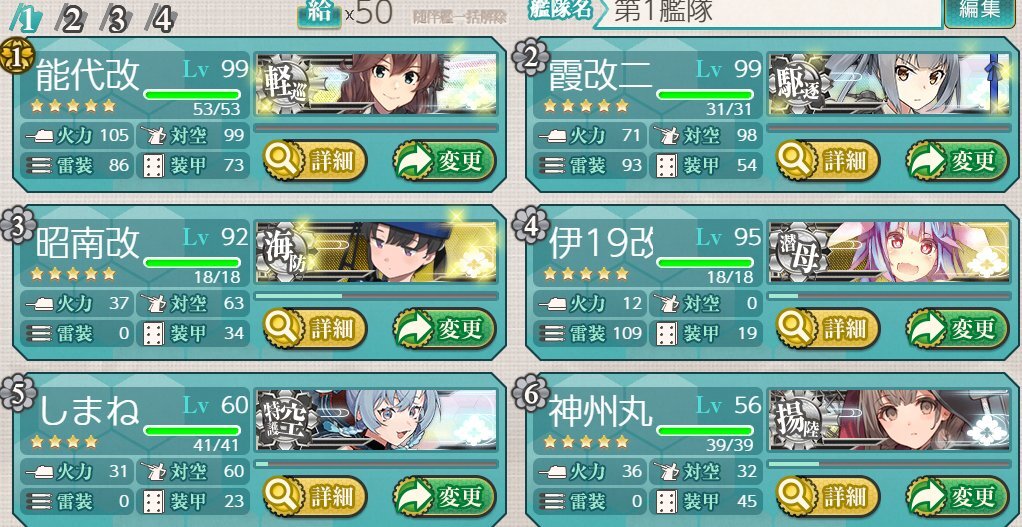1022x527 pixels.
Task: Click the 給 resupply icon
Action: 319,14
